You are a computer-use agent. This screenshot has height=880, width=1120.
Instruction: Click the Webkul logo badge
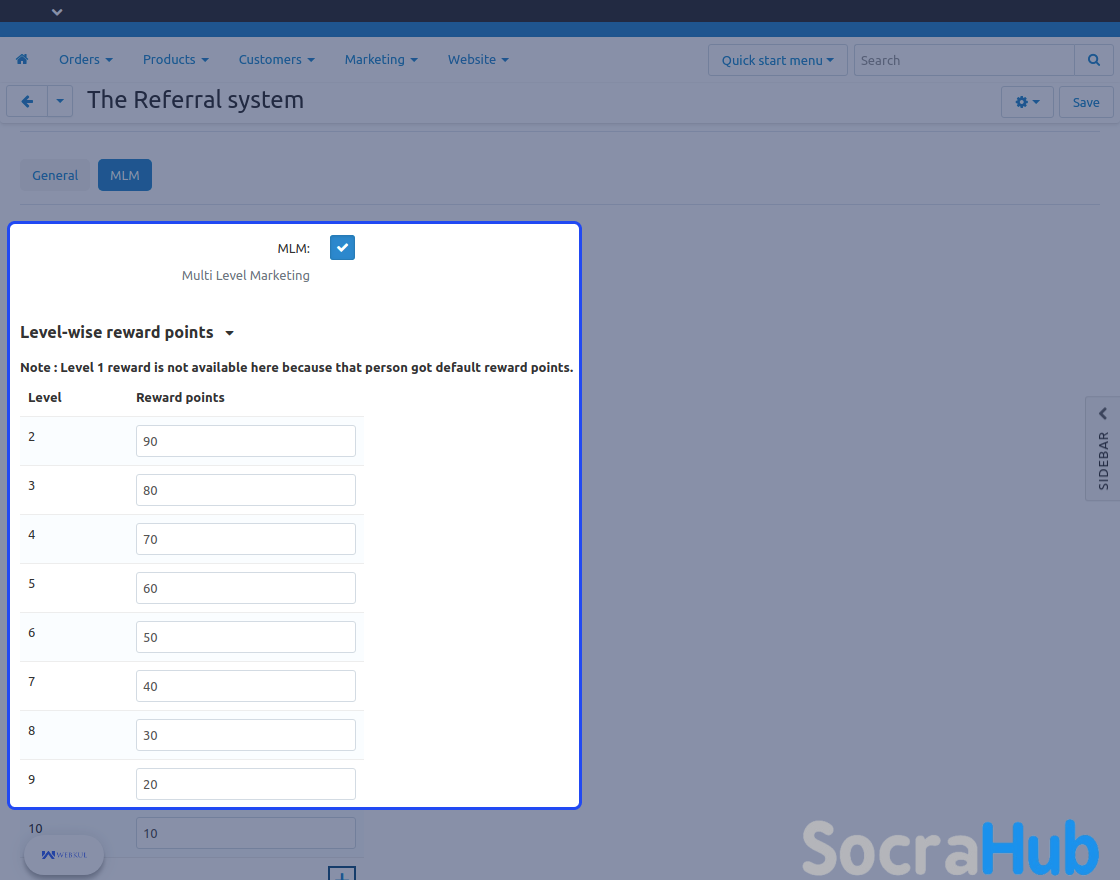click(x=64, y=855)
